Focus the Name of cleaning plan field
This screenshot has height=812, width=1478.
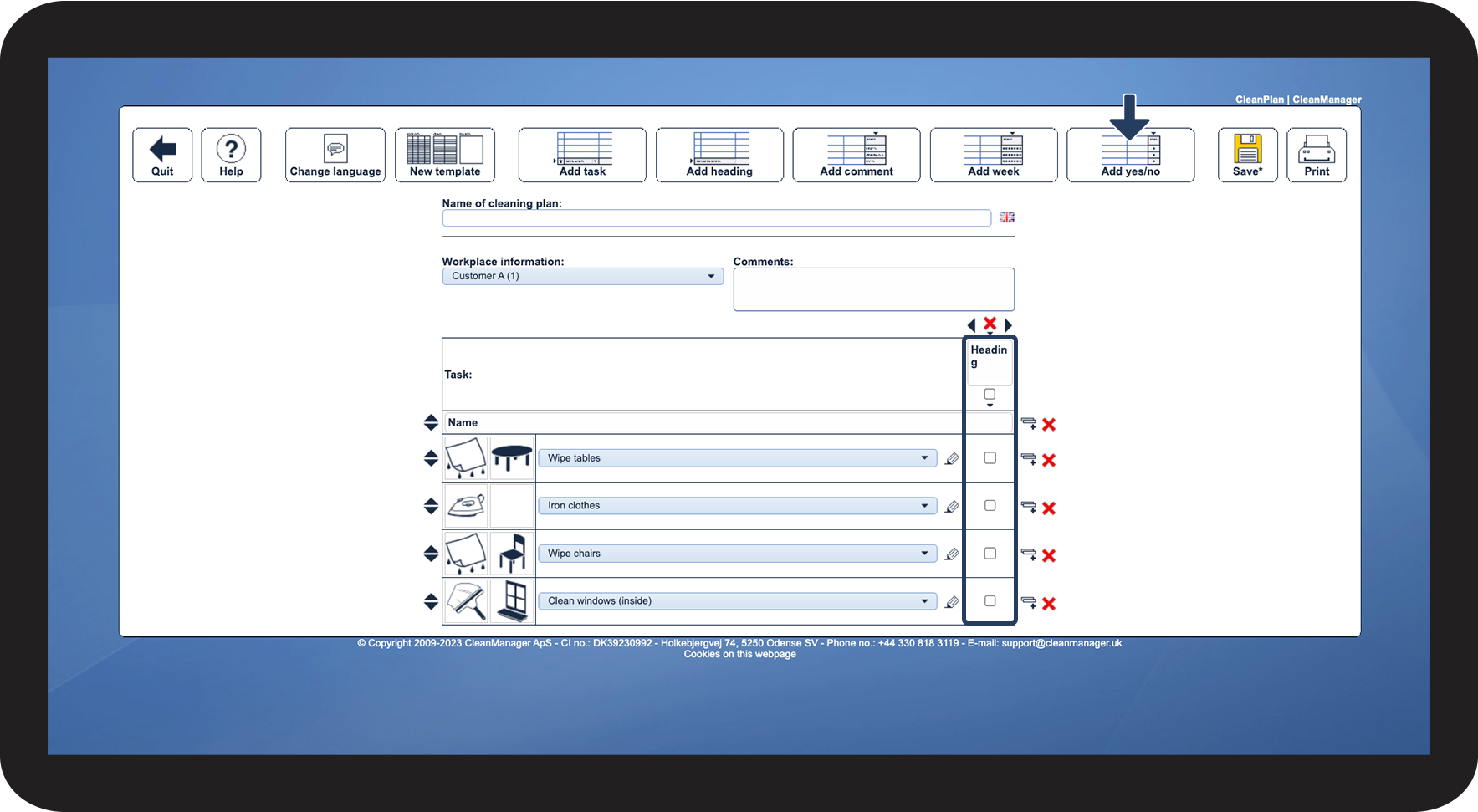(x=717, y=218)
